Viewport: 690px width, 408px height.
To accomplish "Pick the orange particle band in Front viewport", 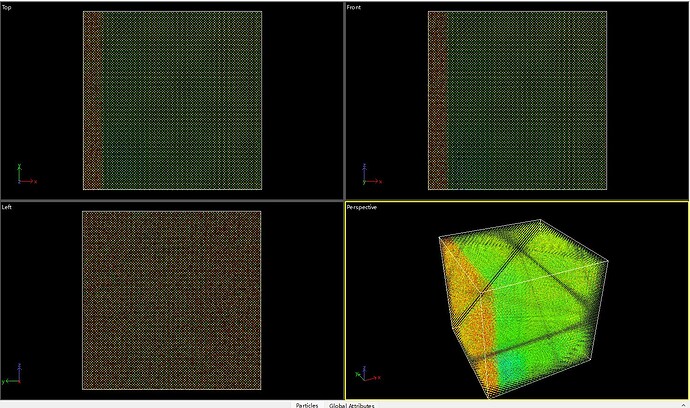I will (x=437, y=100).
